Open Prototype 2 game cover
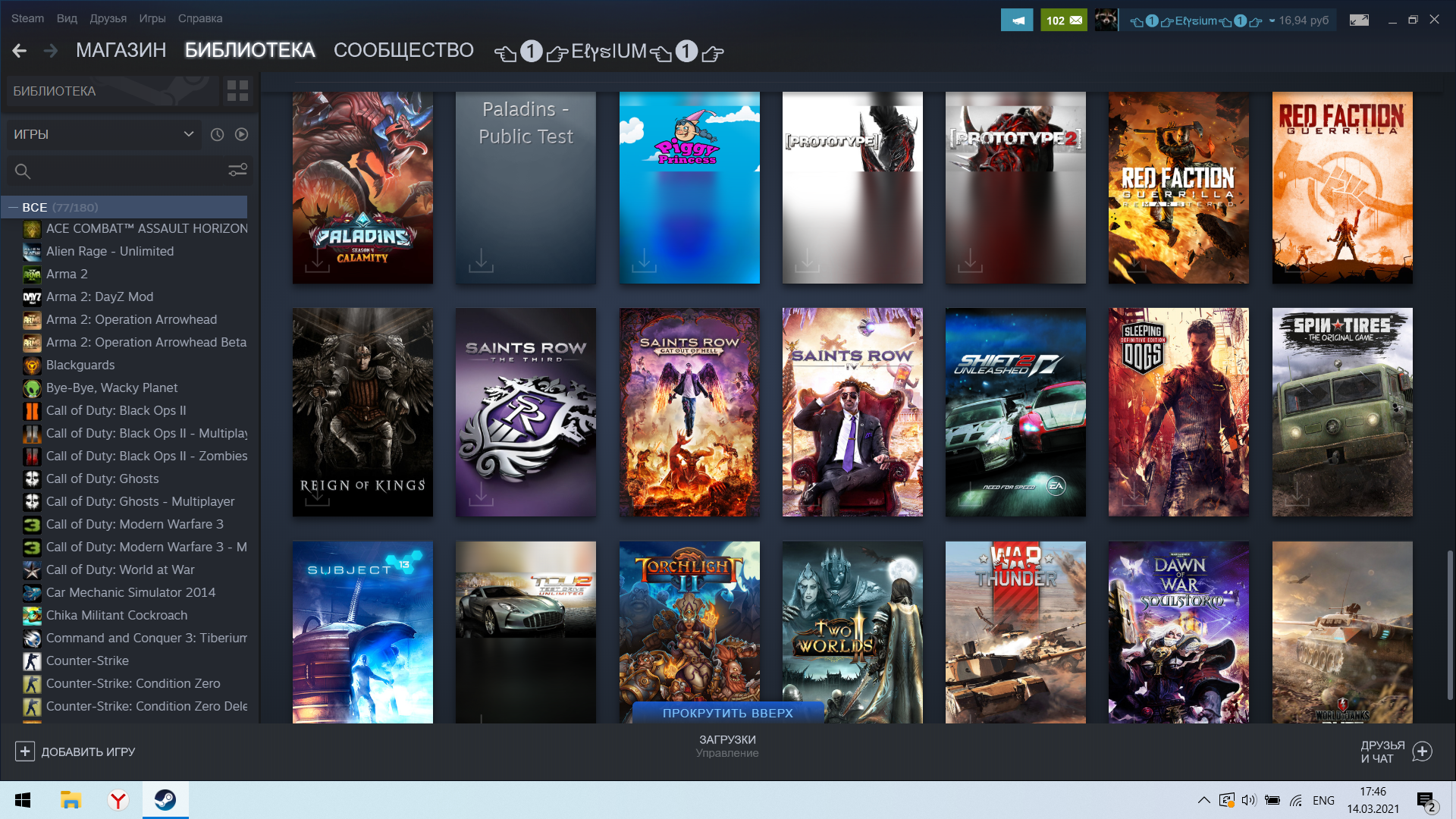 [1015, 188]
